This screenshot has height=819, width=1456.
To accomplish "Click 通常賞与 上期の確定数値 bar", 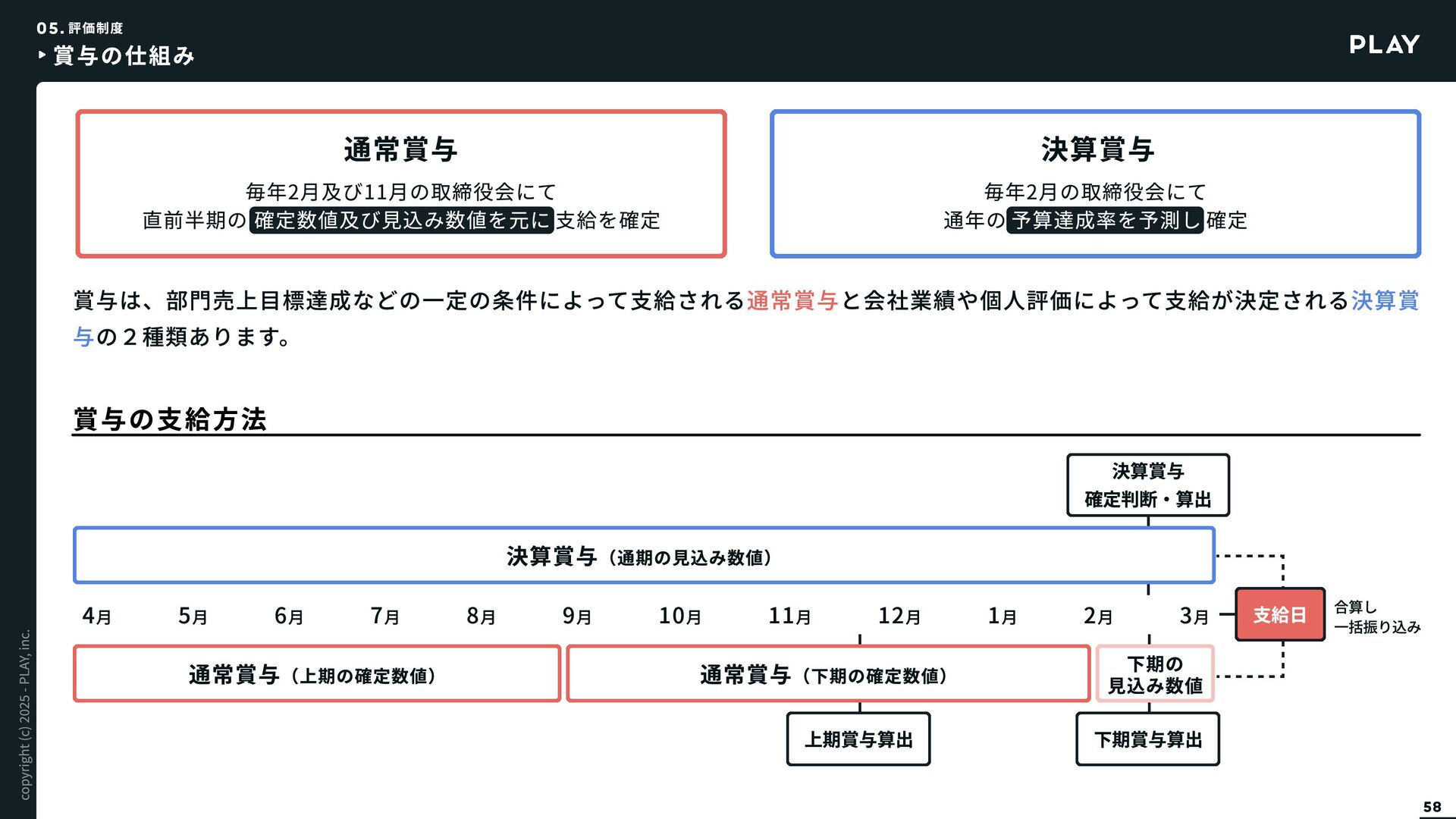I will [x=317, y=674].
